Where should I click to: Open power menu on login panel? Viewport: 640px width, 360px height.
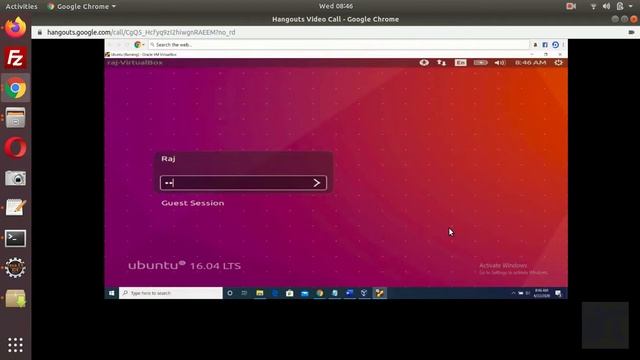(558, 62)
